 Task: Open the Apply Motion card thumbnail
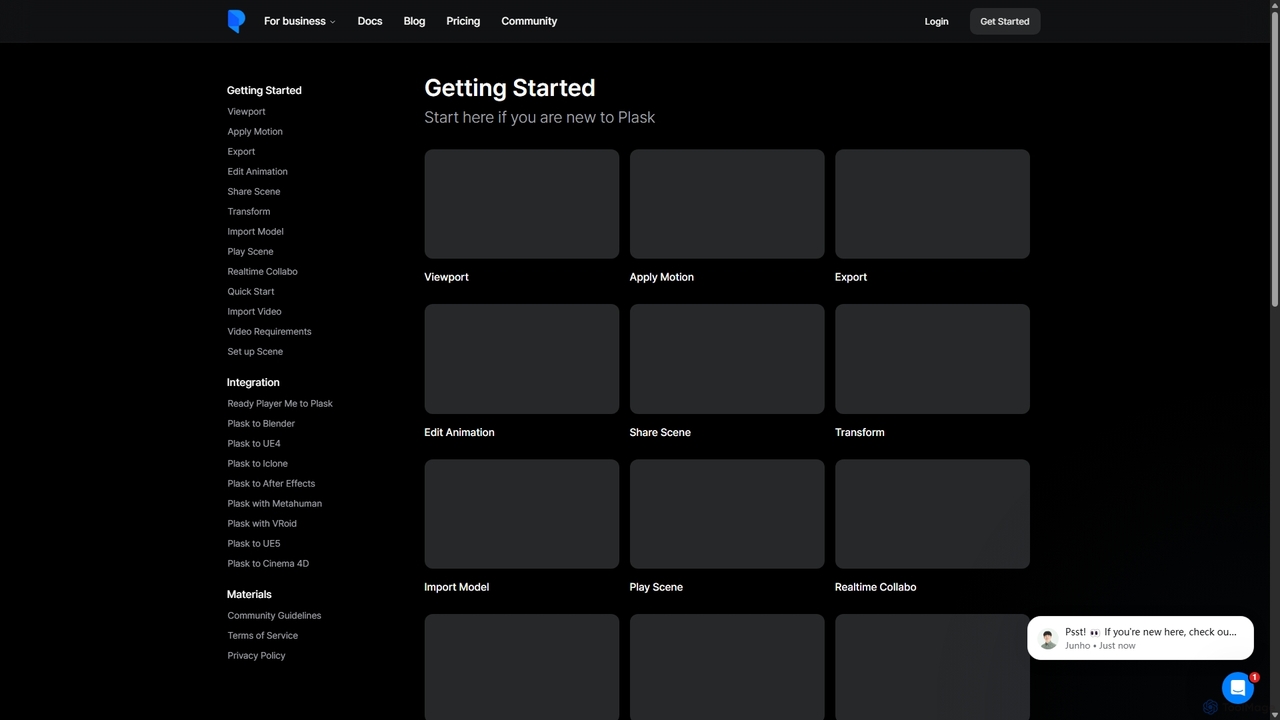tap(727, 204)
